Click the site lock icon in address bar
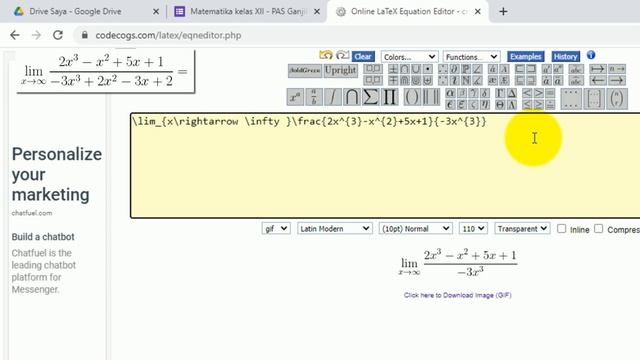 84,35
